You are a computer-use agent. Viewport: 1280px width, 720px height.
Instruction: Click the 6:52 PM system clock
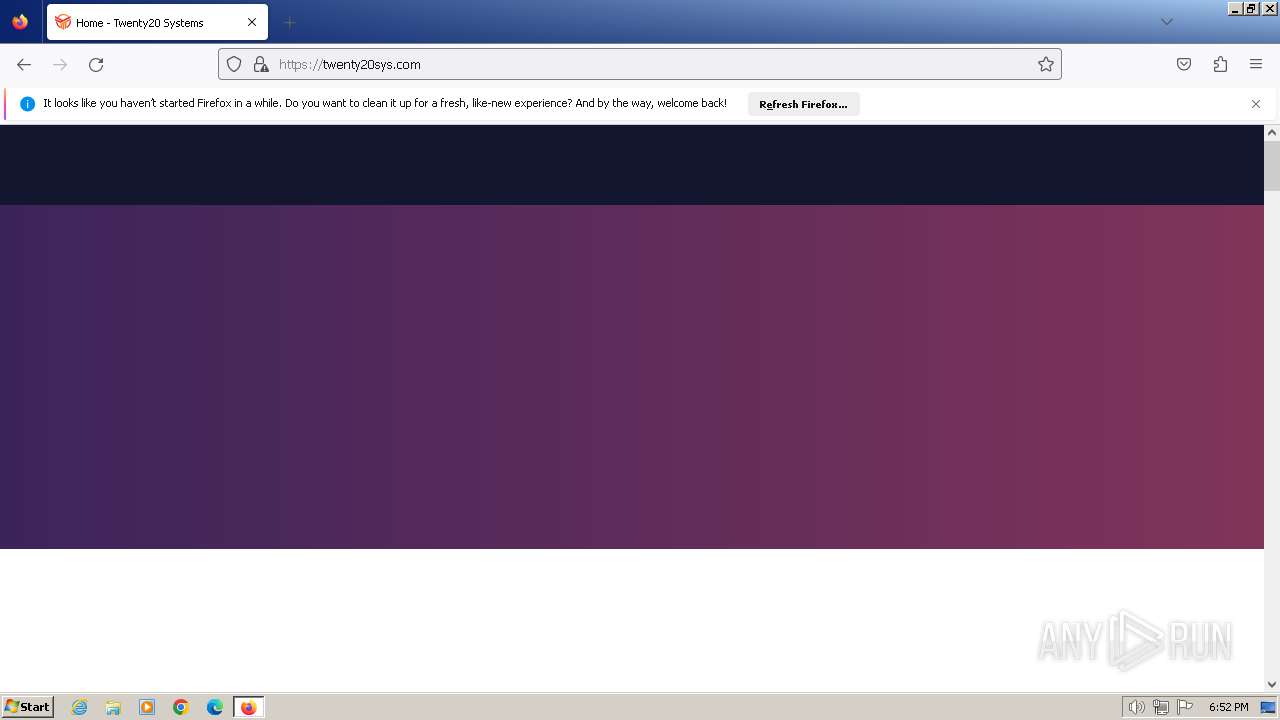1228,707
